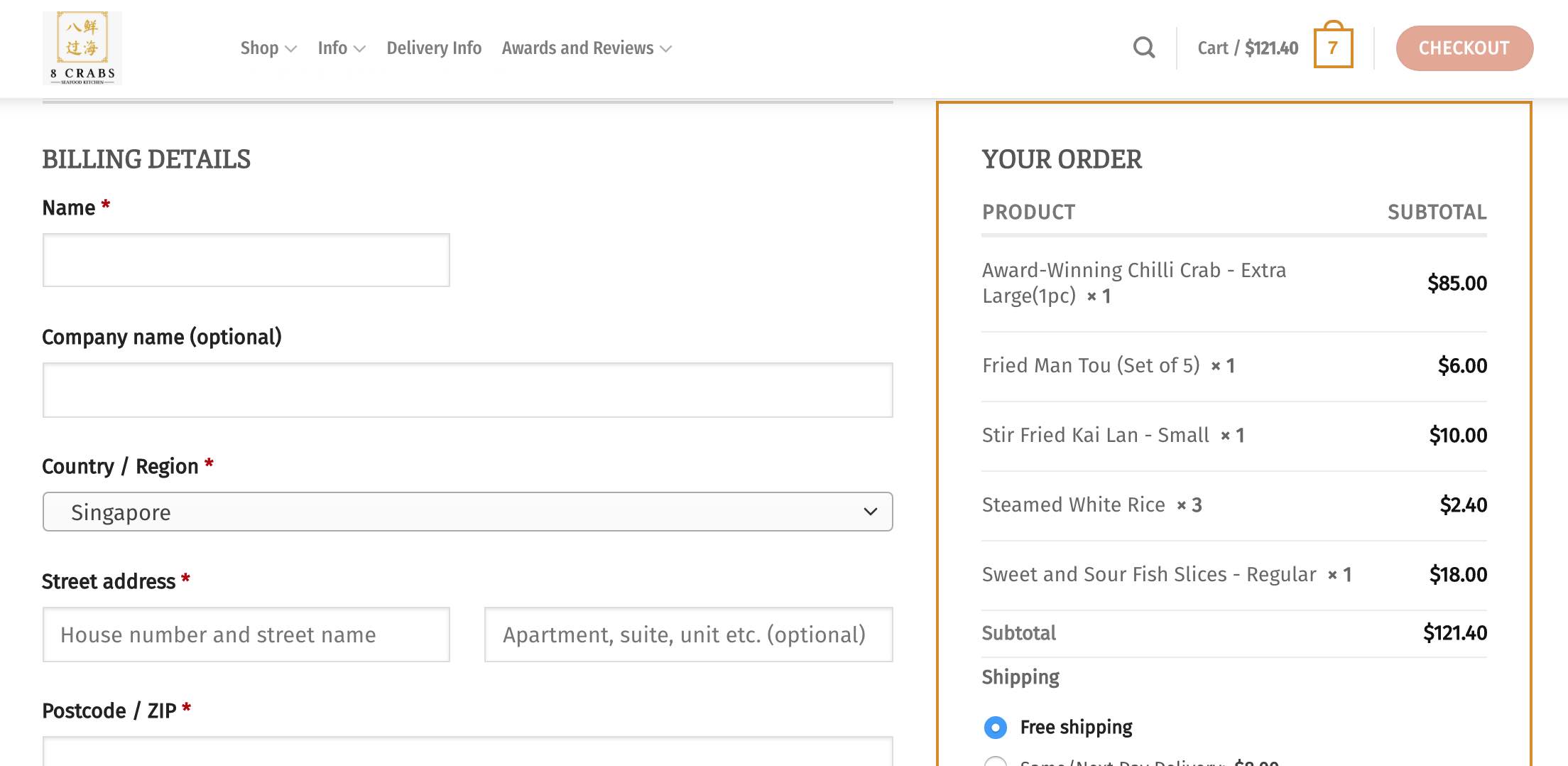1568x766 pixels.
Task: Focus the Company name field
Action: pyautogui.click(x=467, y=390)
